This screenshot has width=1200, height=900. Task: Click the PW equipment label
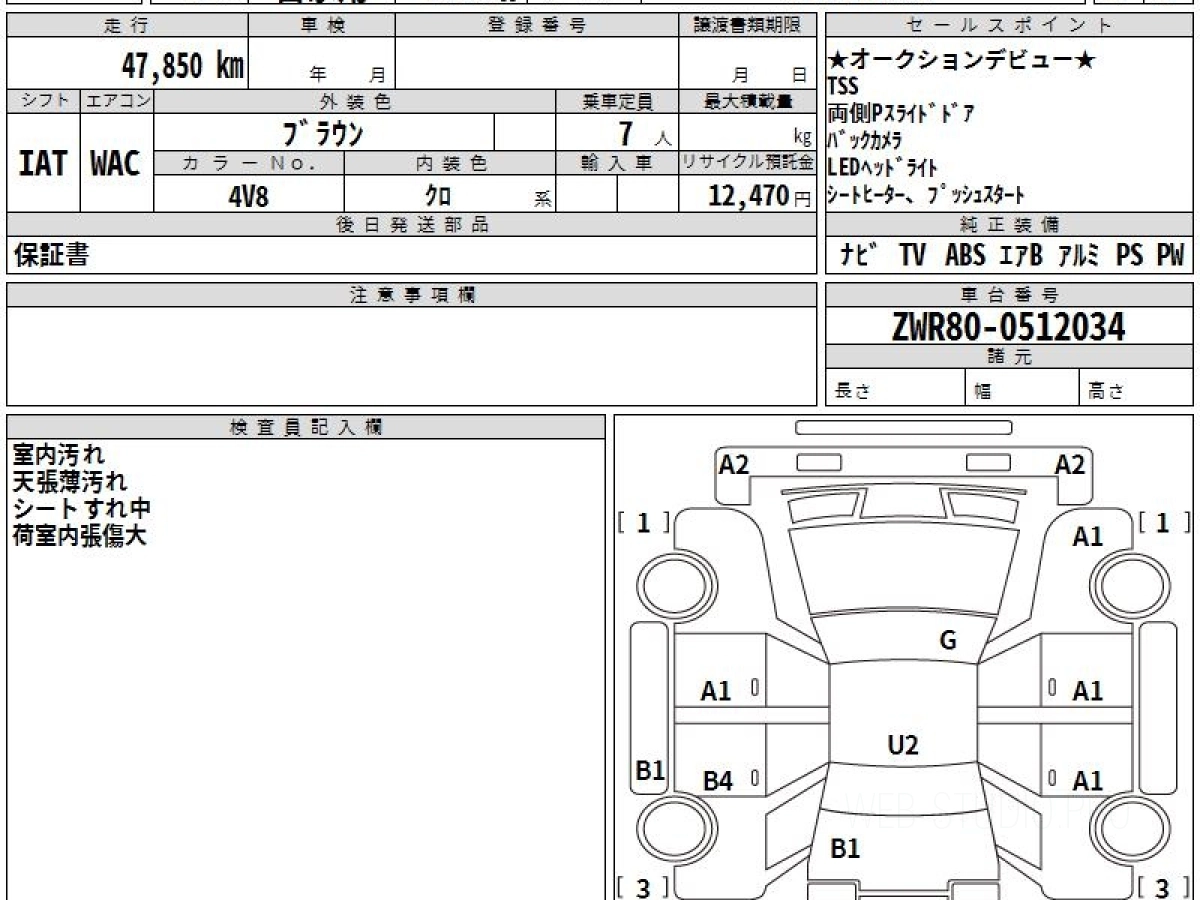pyautogui.click(x=1170, y=256)
